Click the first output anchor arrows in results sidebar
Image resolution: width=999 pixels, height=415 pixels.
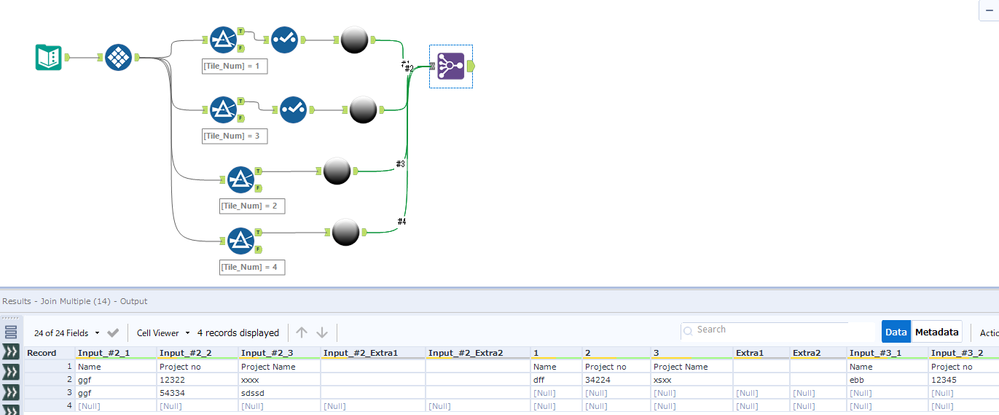(11, 353)
